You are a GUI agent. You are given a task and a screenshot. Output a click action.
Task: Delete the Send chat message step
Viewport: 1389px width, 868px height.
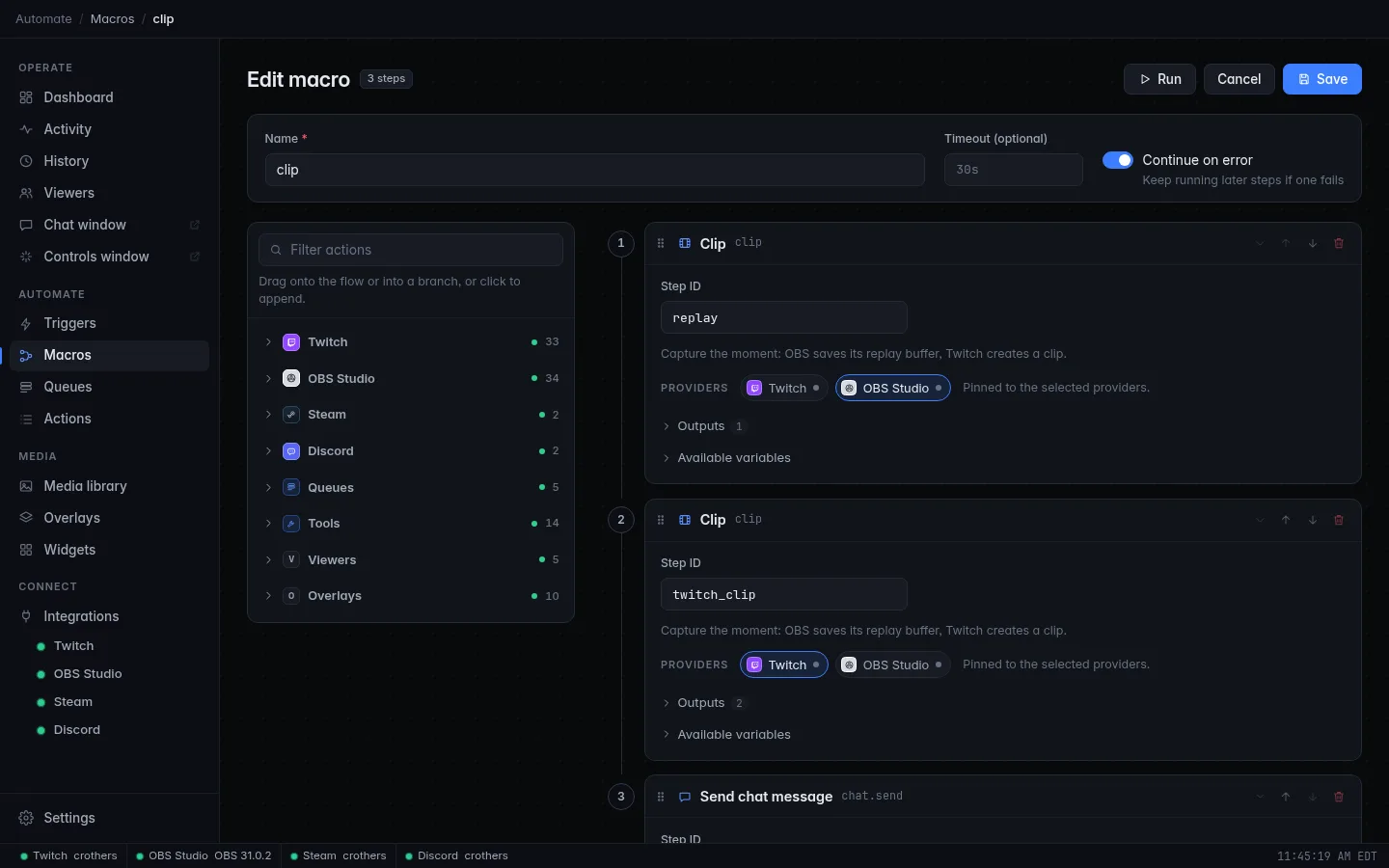click(x=1339, y=797)
